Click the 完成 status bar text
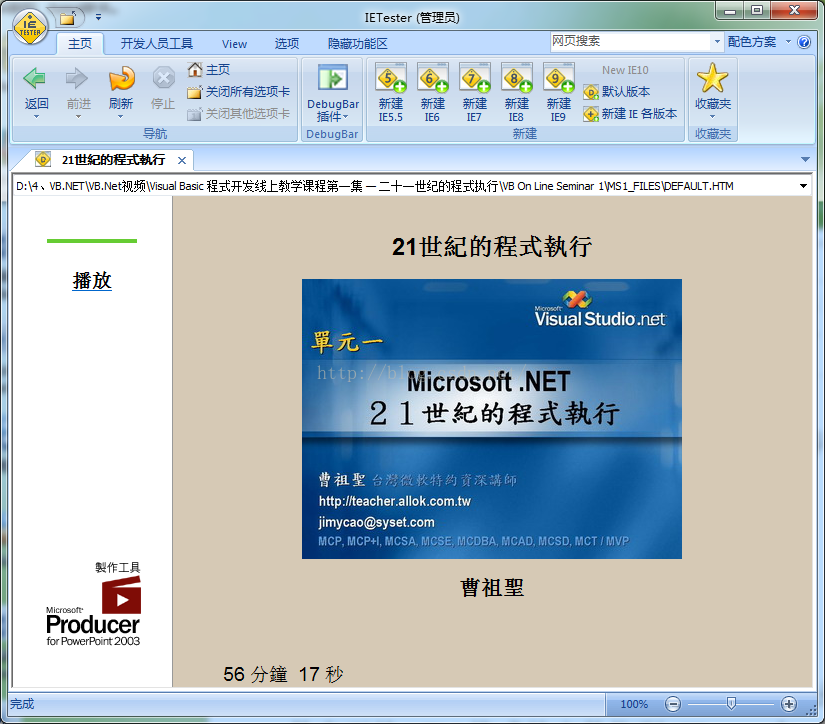Screen dimensions: 825x724 [x=22, y=704]
